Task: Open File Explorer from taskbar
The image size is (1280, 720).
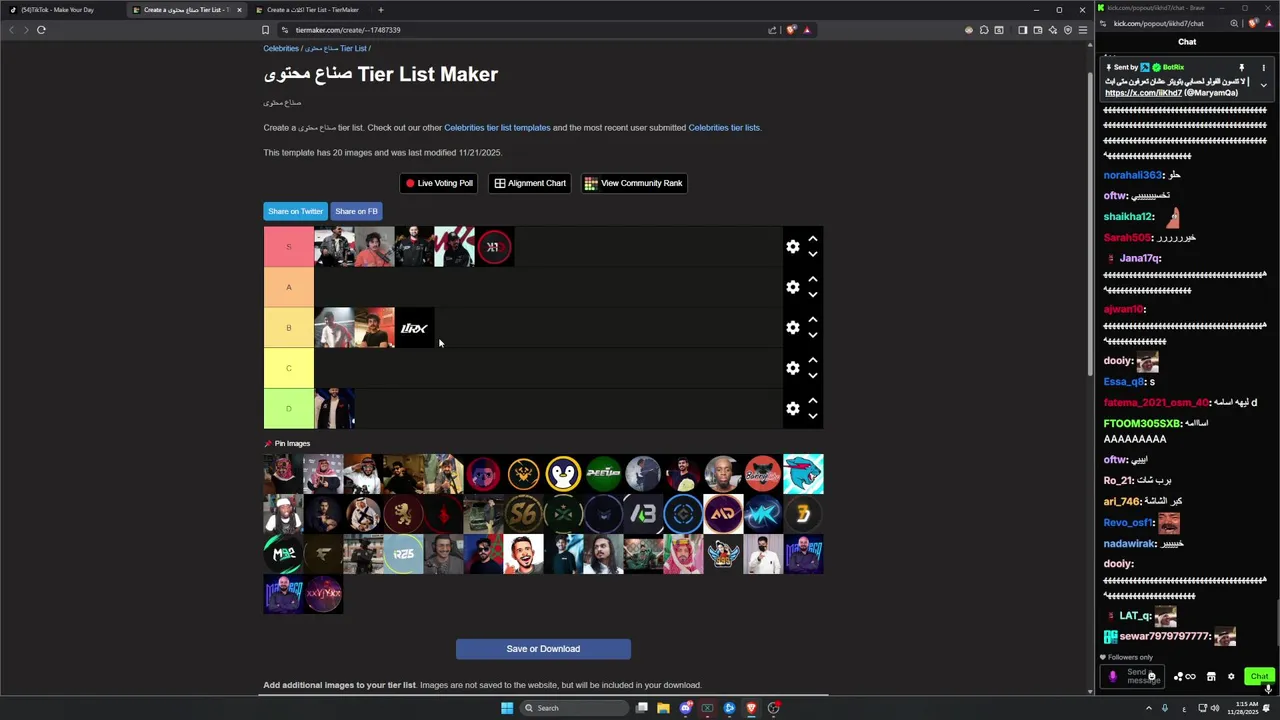Action: coord(663,708)
